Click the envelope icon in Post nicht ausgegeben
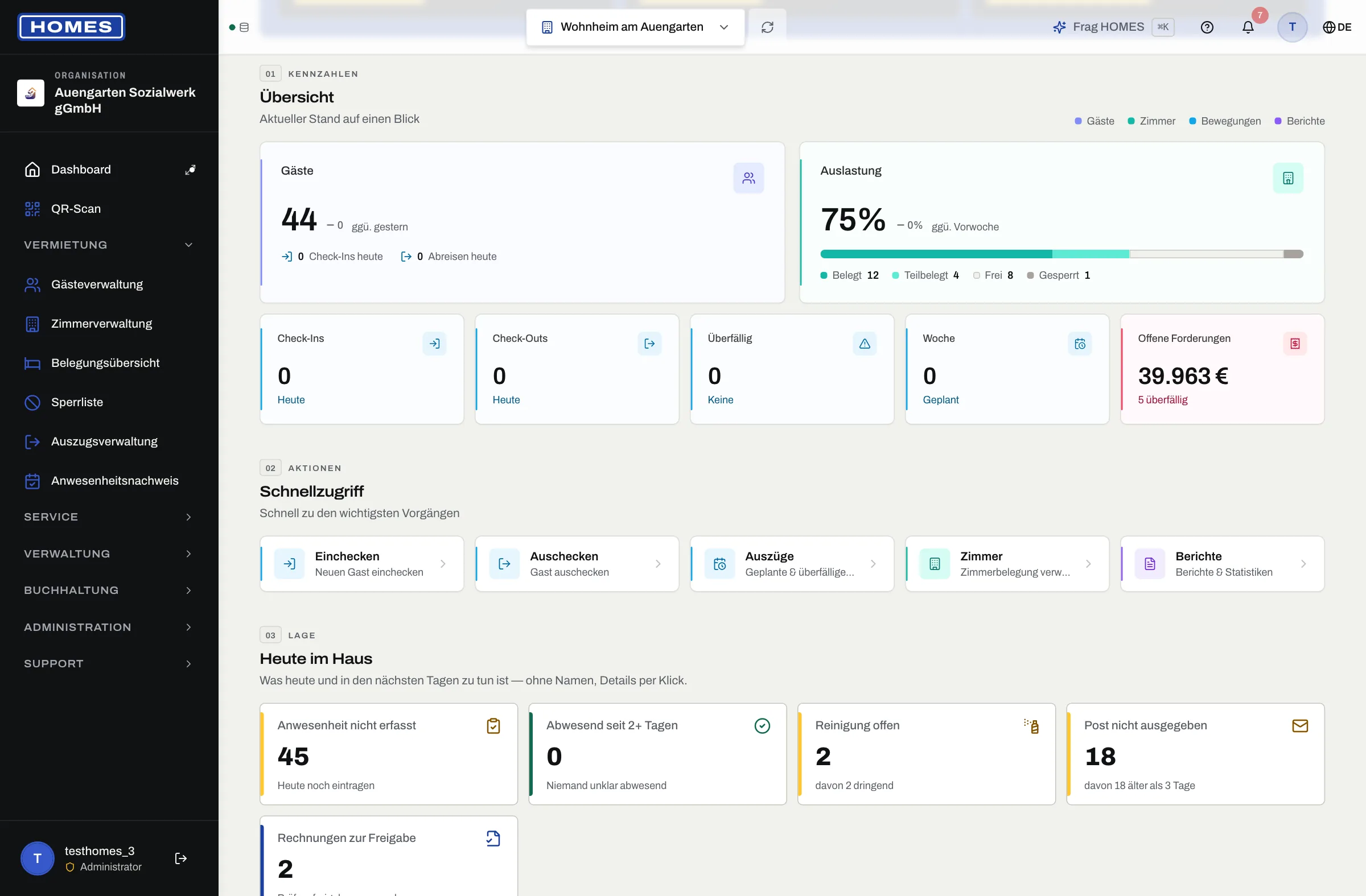 click(x=1300, y=726)
